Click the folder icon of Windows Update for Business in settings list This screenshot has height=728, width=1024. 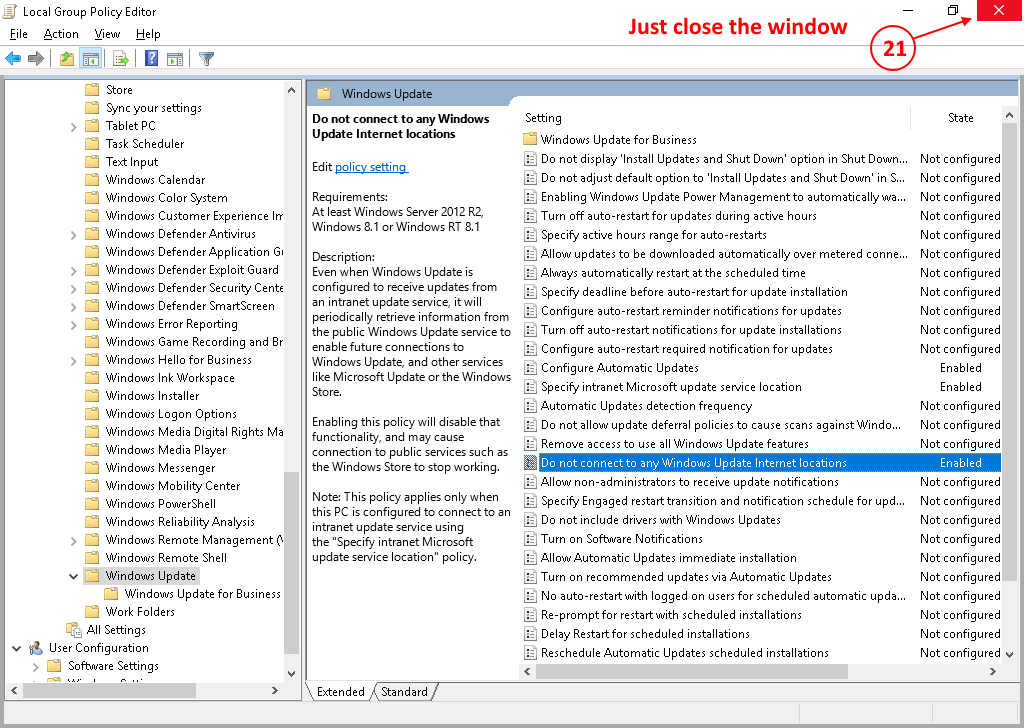tap(530, 139)
